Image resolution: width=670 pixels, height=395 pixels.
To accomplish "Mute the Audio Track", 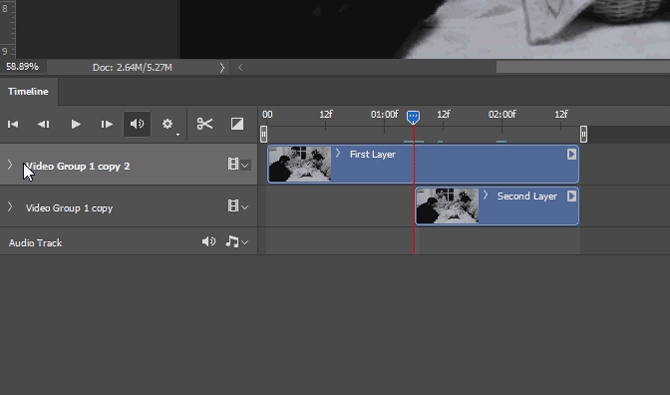I will point(209,242).
